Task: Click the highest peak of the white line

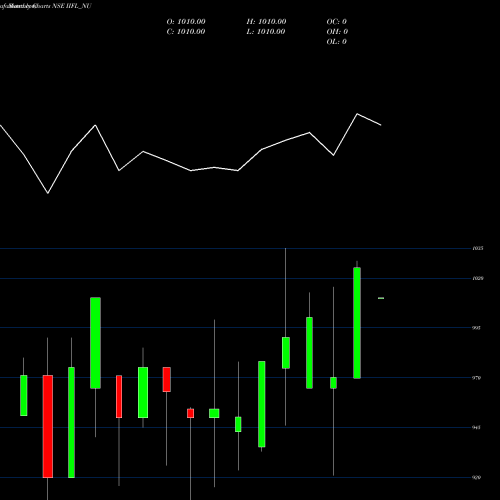Action: pyautogui.click(x=357, y=114)
